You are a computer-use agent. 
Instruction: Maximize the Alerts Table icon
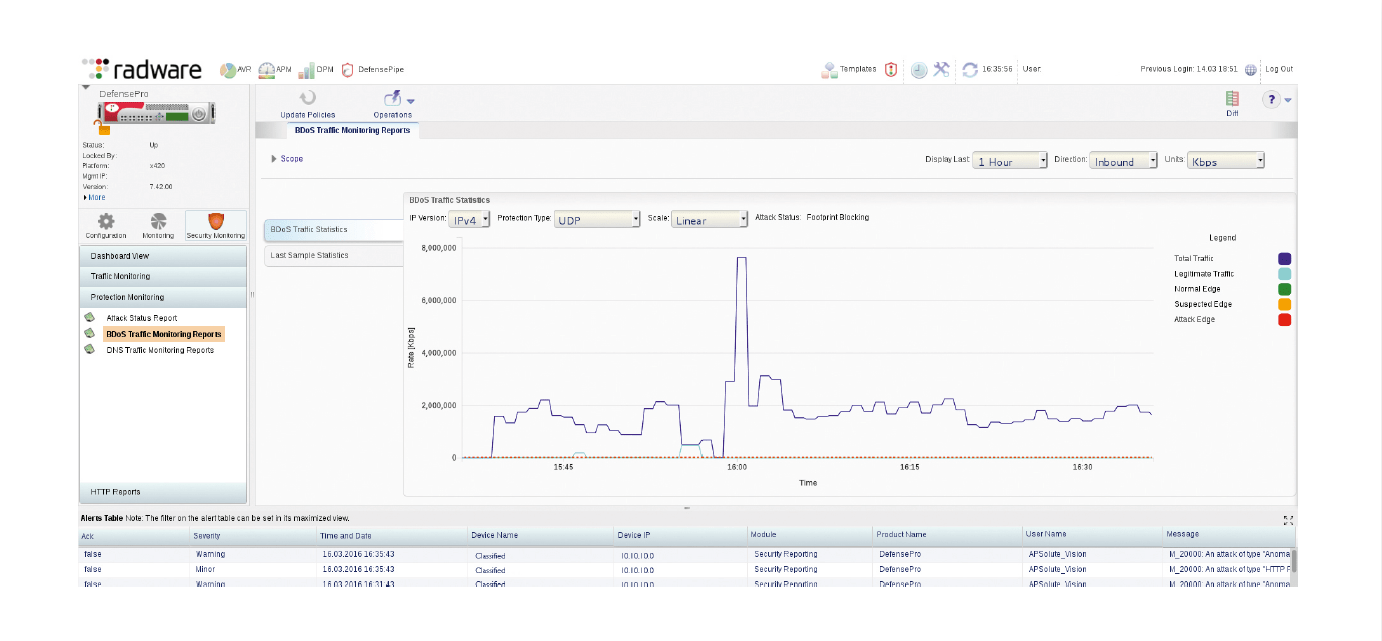click(1288, 520)
